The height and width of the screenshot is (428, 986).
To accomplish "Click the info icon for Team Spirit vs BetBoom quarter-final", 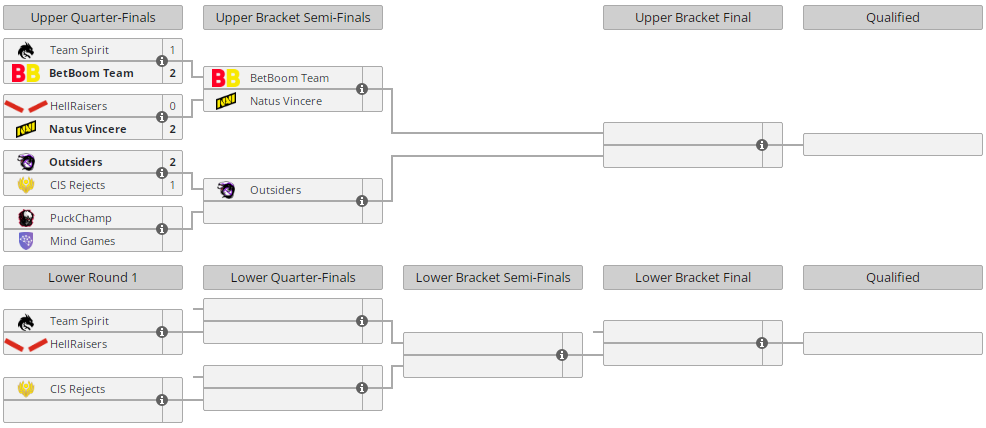I will (162, 61).
